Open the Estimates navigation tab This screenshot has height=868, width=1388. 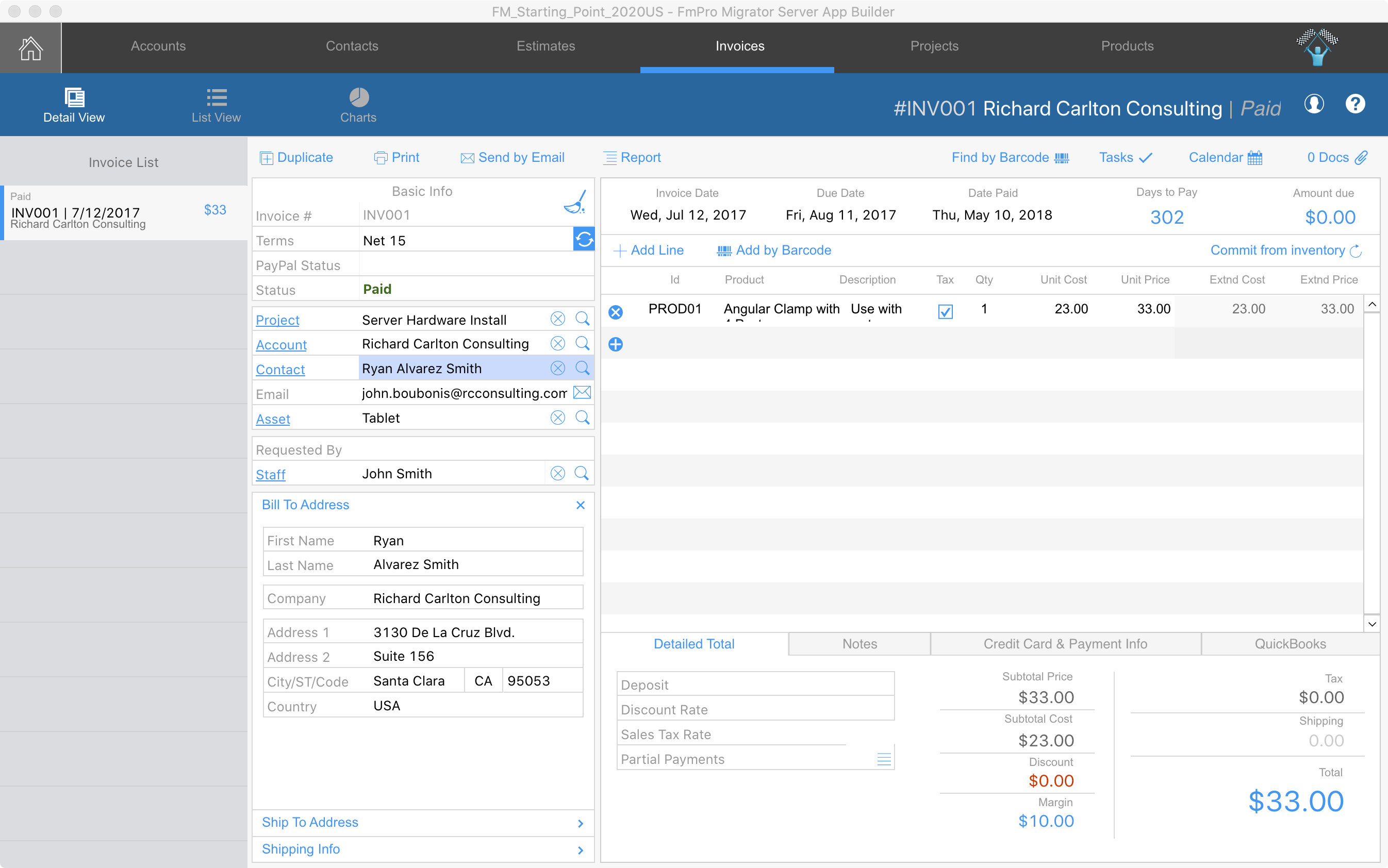point(546,46)
